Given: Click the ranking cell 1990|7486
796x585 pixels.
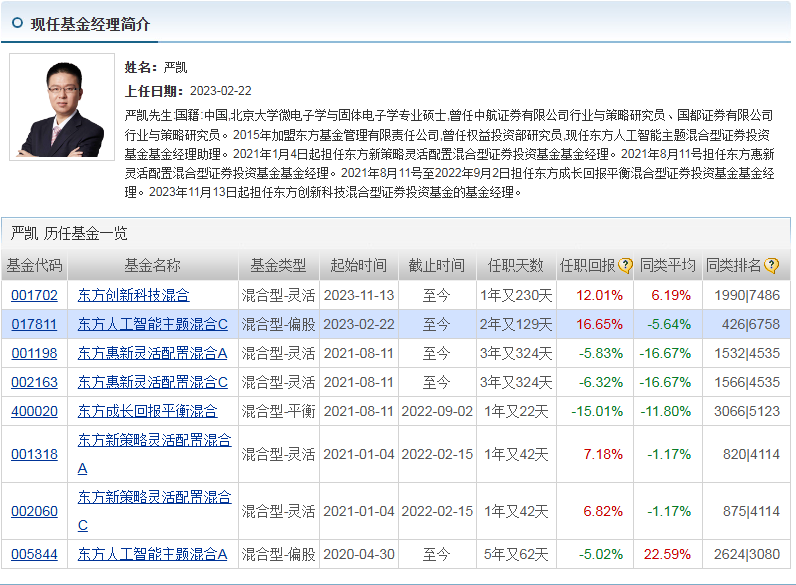Looking at the screenshot, I should pos(747,295).
